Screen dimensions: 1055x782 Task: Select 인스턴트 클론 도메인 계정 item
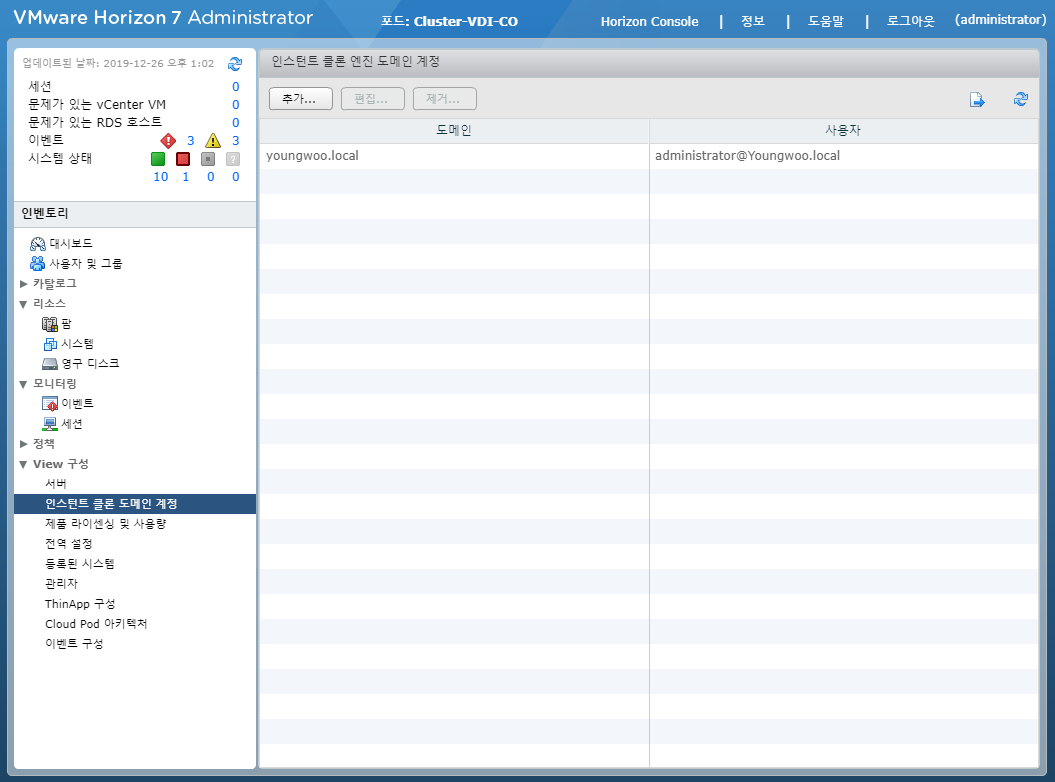135,504
